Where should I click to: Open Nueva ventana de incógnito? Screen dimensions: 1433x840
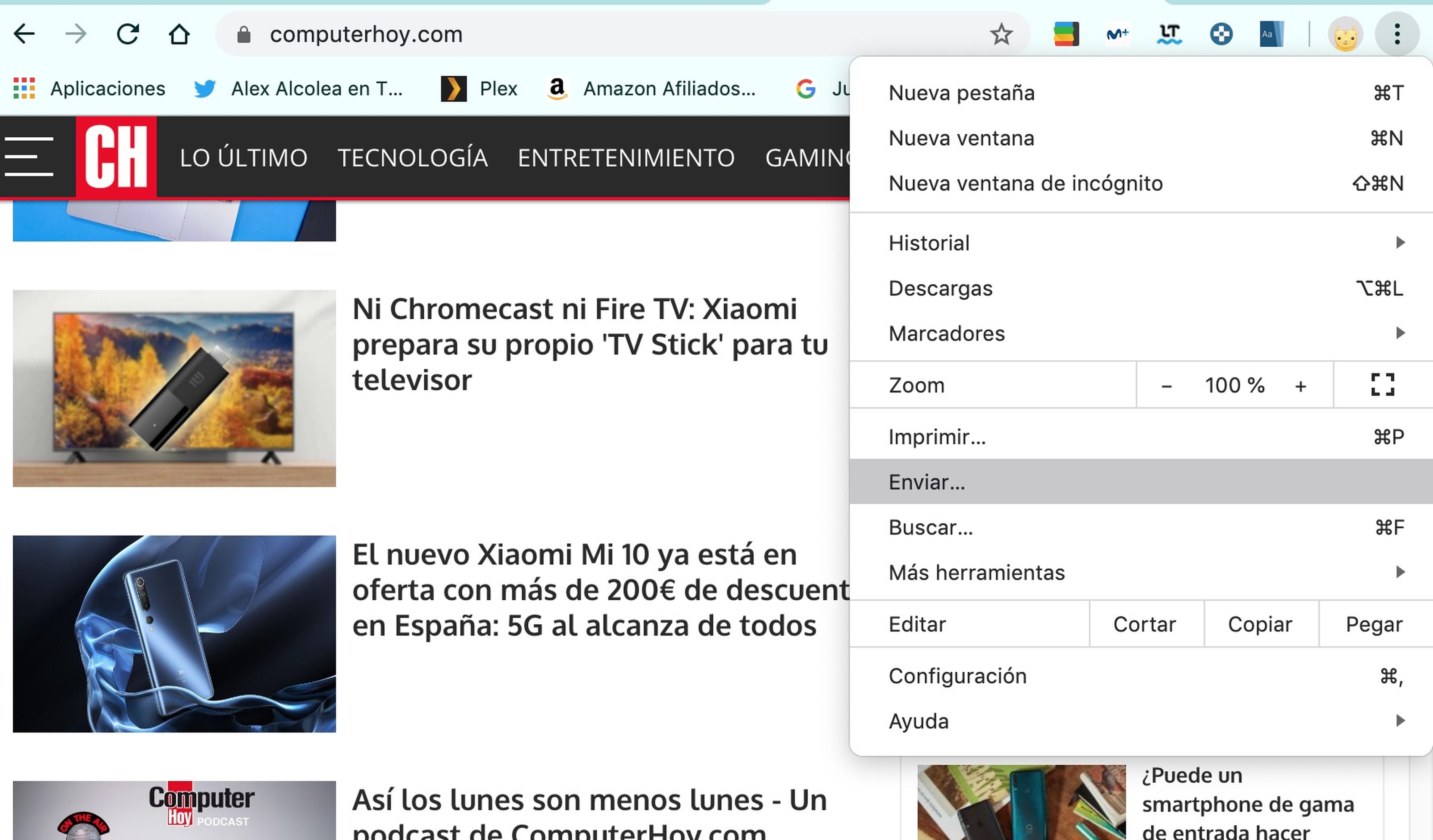pyautogui.click(x=1141, y=183)
